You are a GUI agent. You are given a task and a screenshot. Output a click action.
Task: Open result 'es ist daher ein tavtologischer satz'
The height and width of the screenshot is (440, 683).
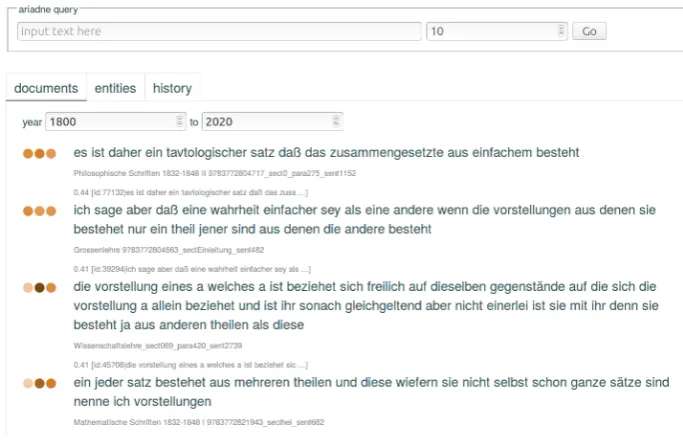tap(326, 152)
